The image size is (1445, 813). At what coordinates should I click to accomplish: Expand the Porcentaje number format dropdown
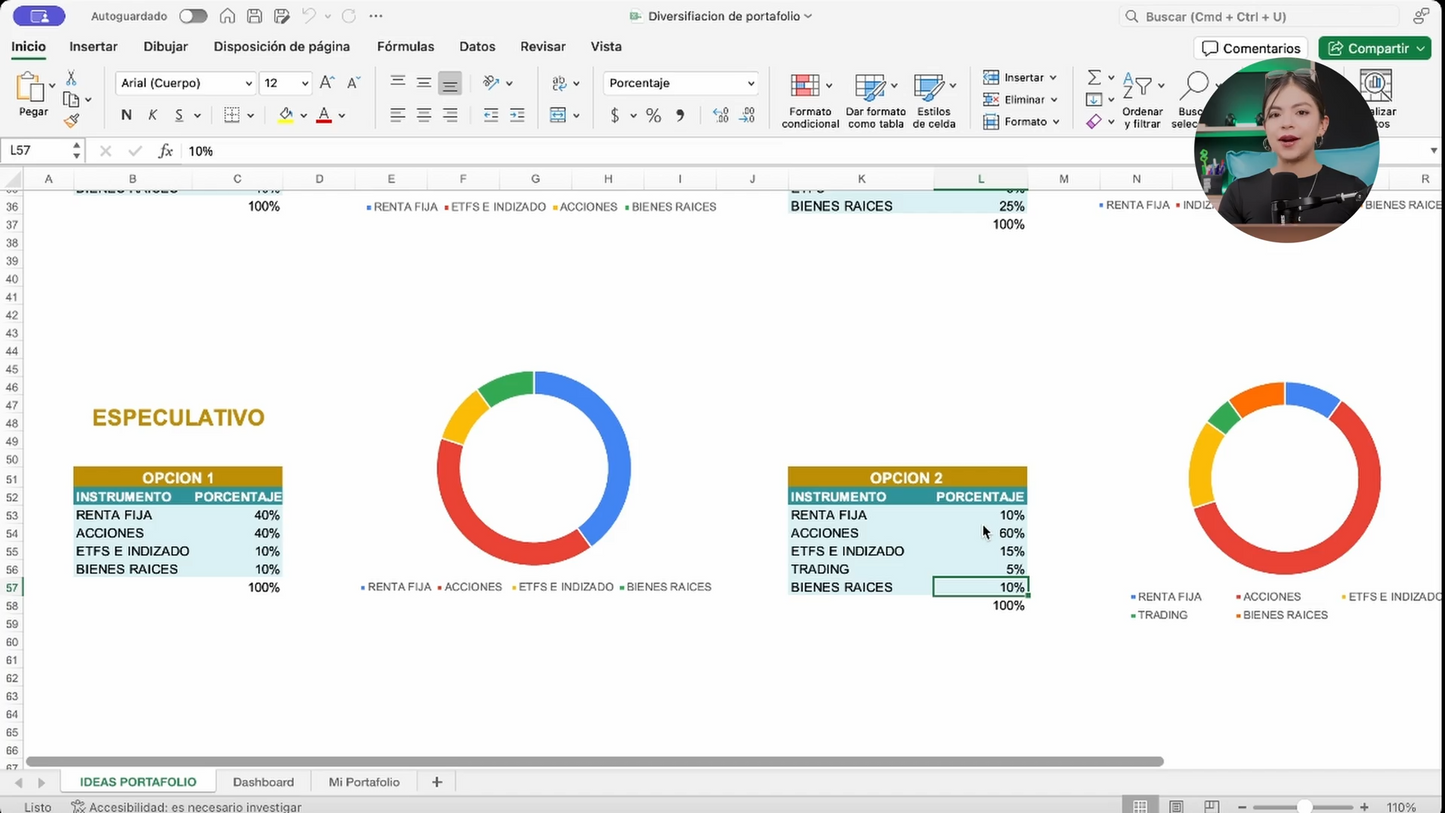tap(750, 84)
